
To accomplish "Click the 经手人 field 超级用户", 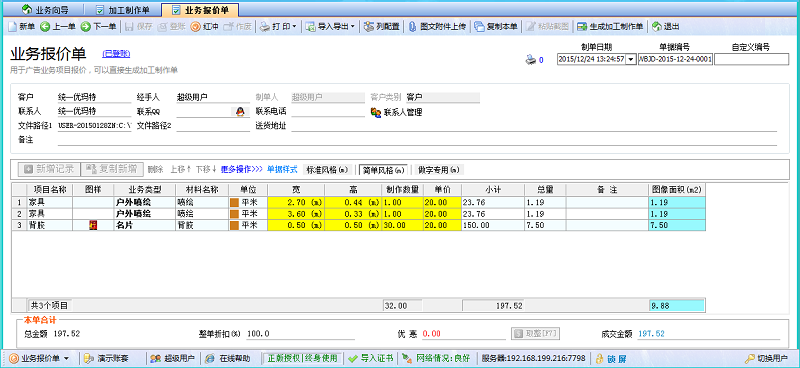I will click(x=213, y=97).
